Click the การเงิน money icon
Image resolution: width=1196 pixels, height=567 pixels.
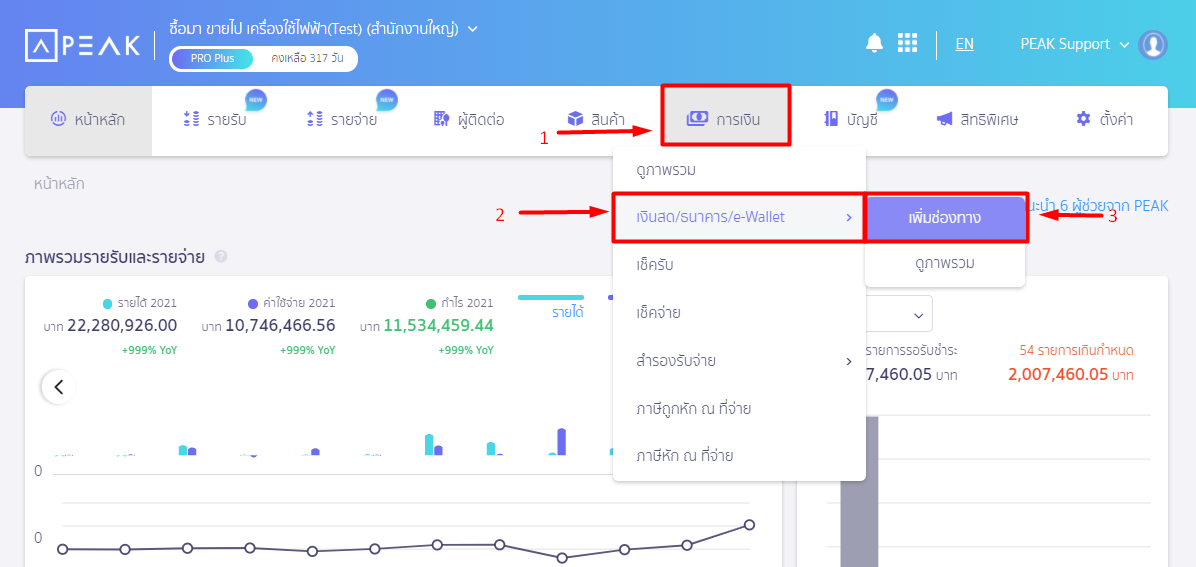[697, 119]
